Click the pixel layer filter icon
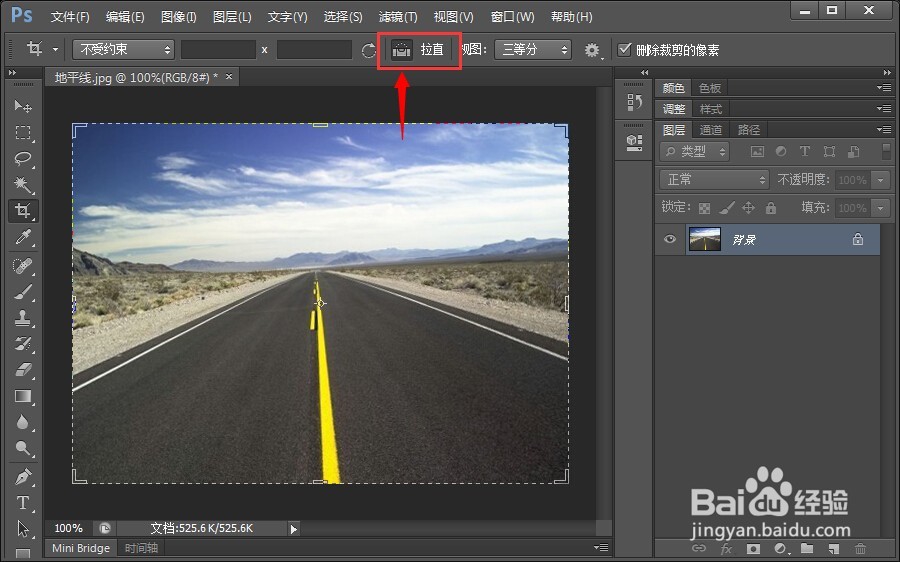 pyautogui.click(x=758, y=152)
